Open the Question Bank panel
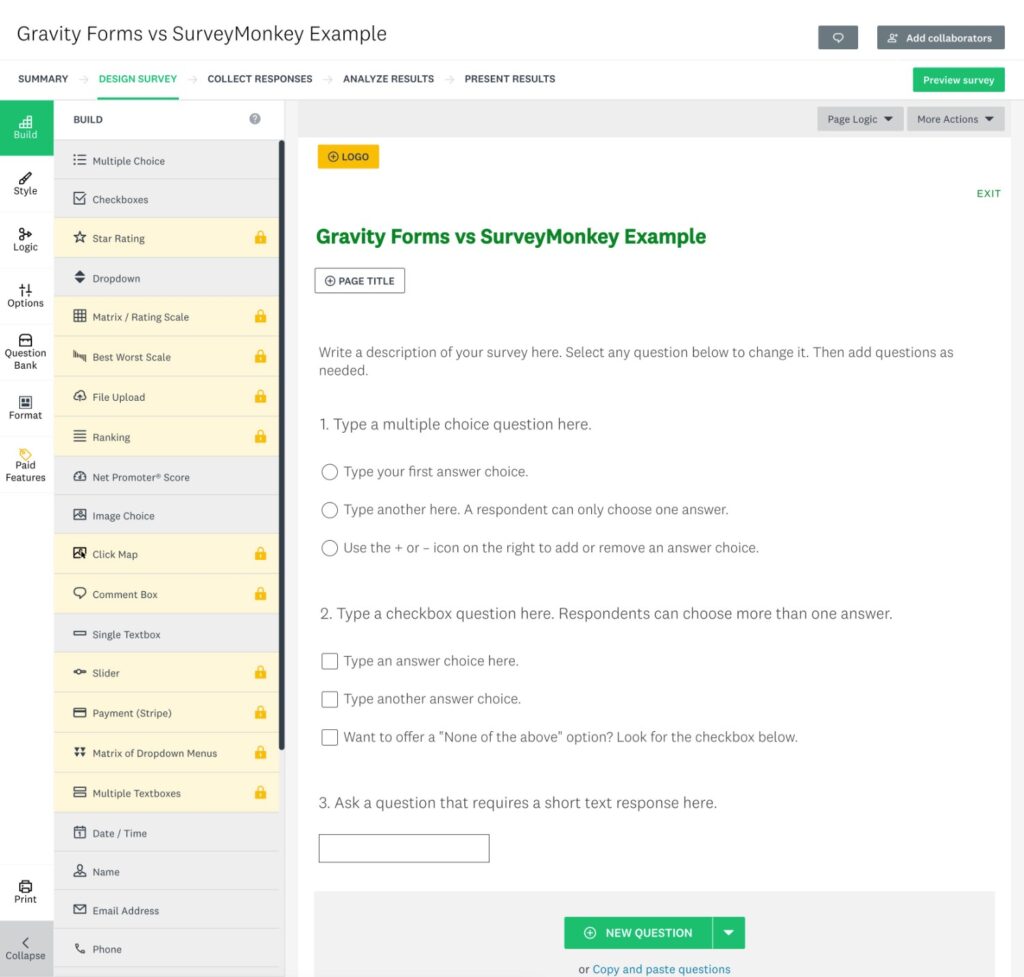This screenshot has height=977, width=1024. pyautogui.click(x=25, y=351)
